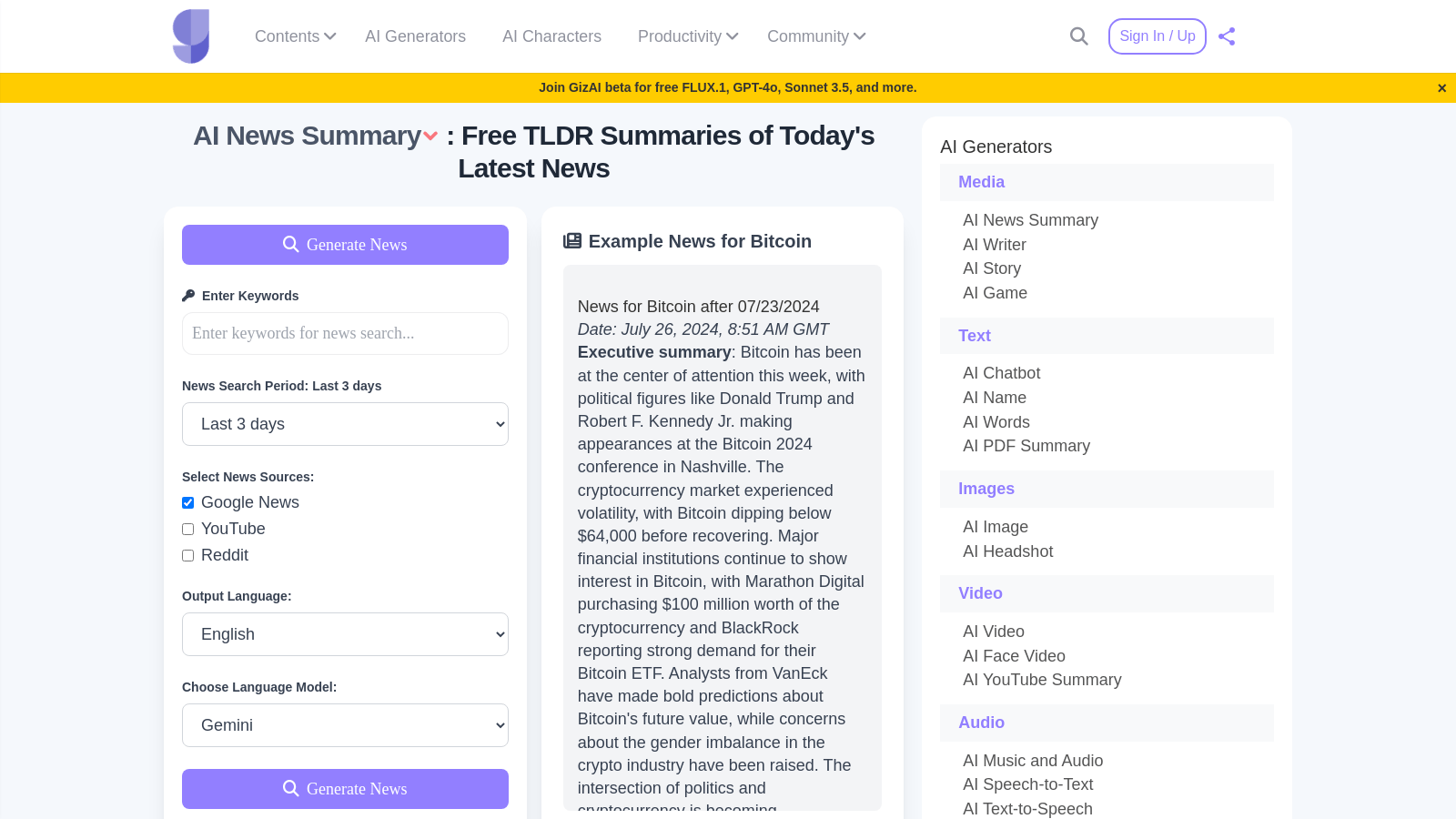Click the newspaper icon by Example News
Image resolution: width=1456 pixels, height=819 pixels.
572,241
